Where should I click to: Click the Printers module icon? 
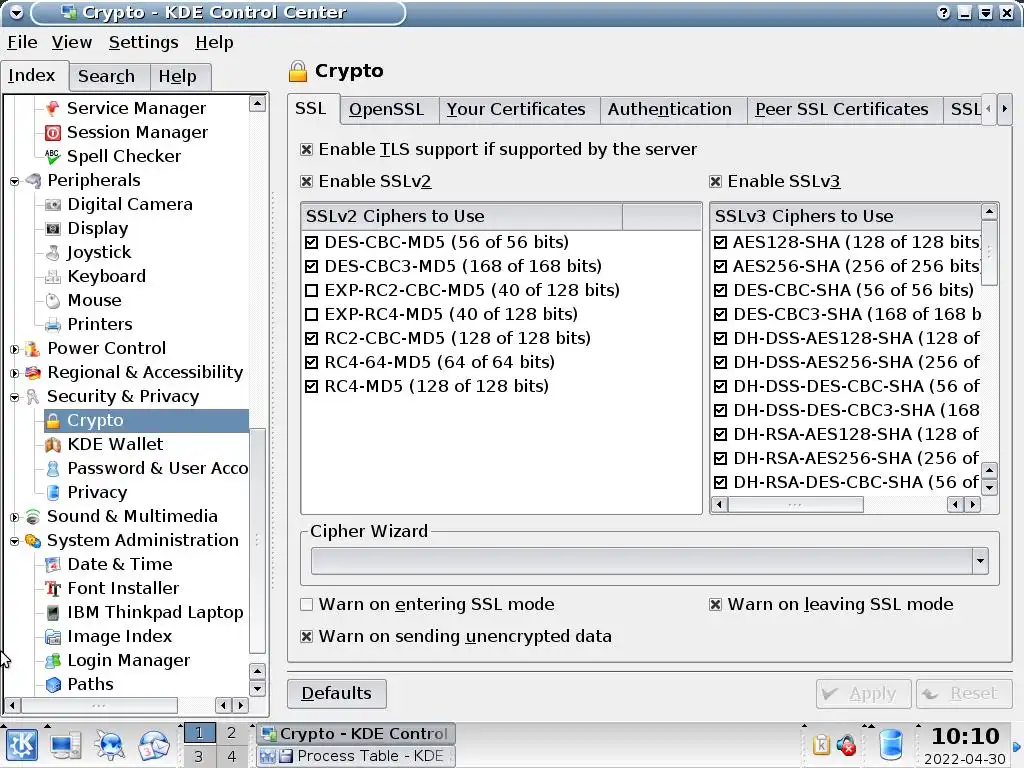pyautogui.click(x=53, y=325)
